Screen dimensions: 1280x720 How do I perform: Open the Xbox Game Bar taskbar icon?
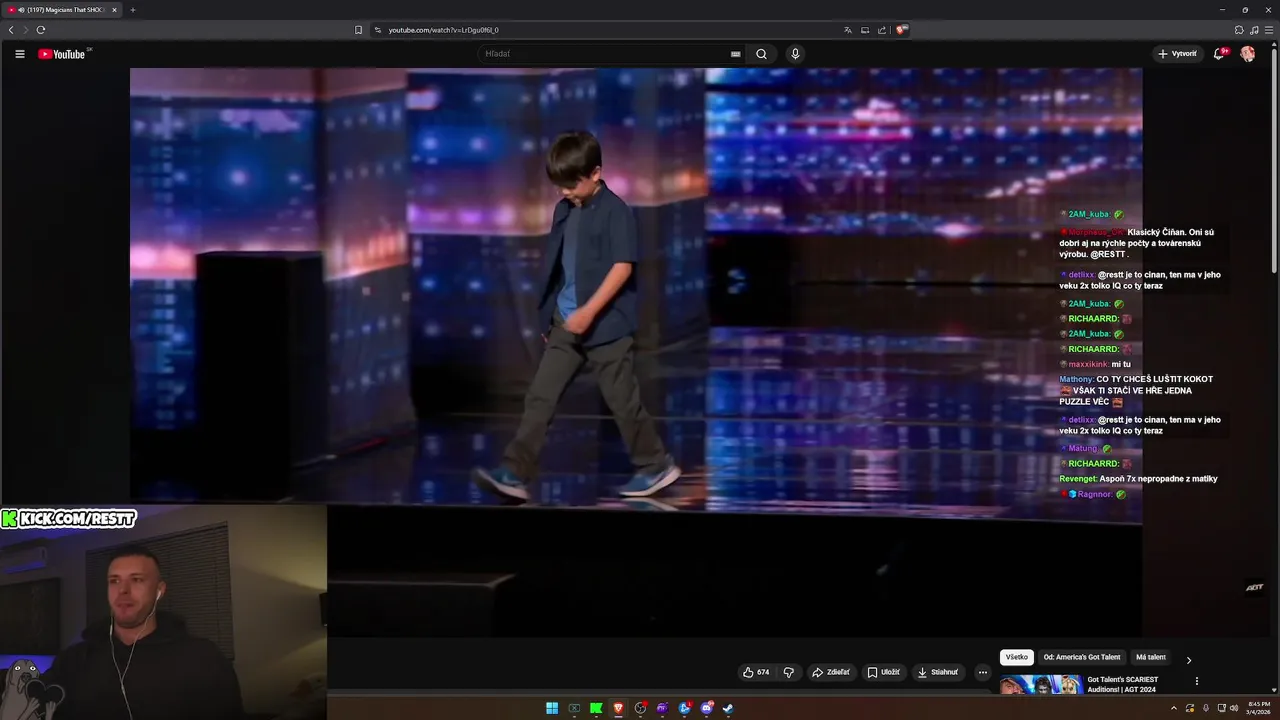pyautogui.click(x=574, y=708)
